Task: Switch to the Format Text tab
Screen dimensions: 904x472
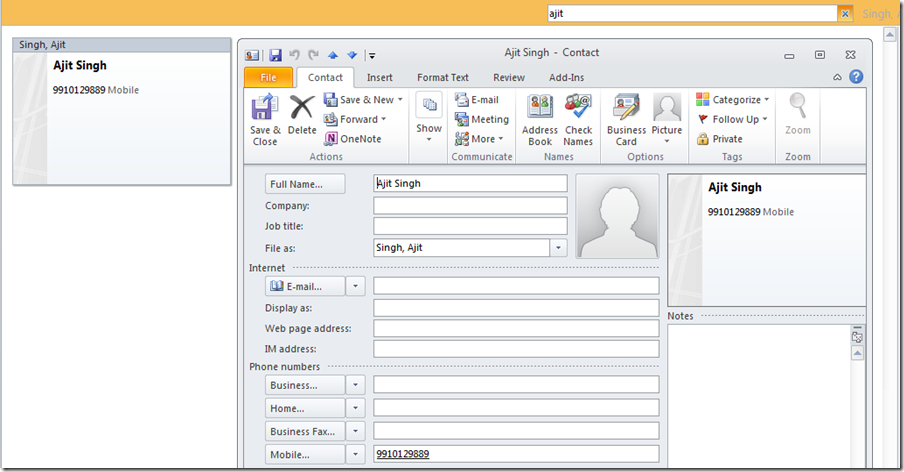Action: [443, 77]
